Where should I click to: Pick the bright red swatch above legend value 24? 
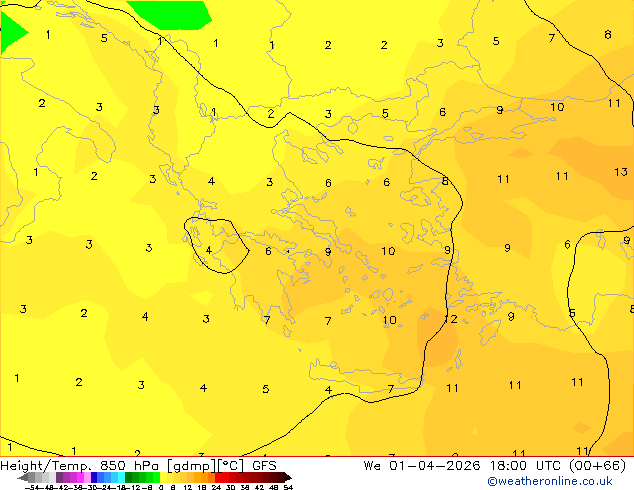point(218,477)
